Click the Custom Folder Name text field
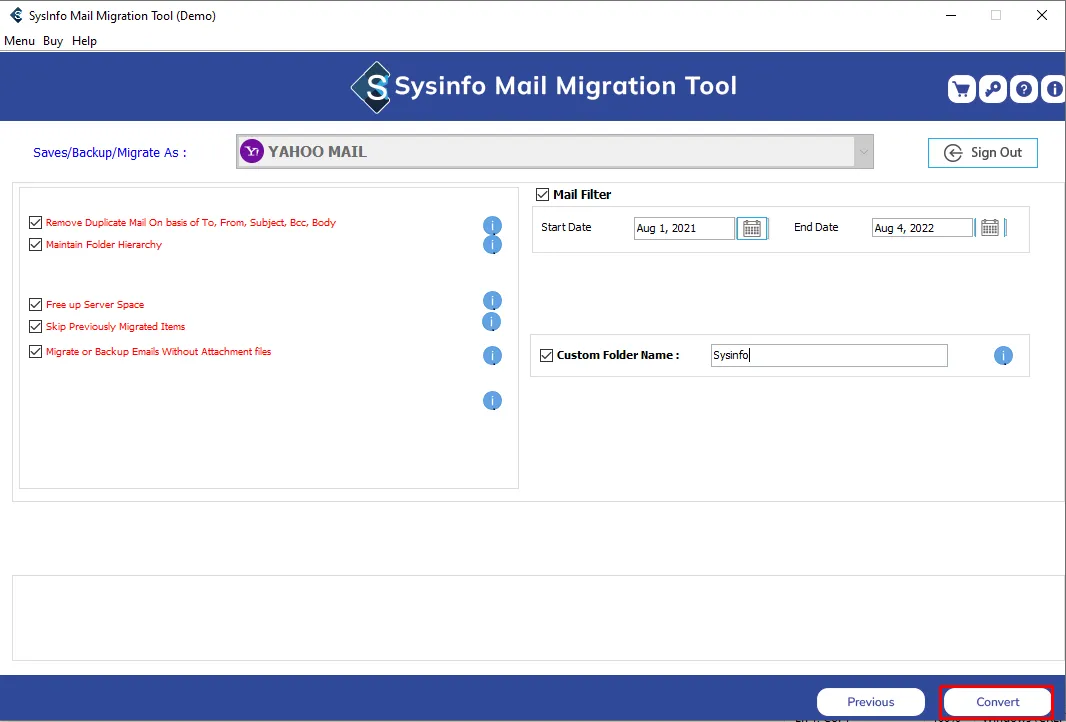 [x=828, y=356]
